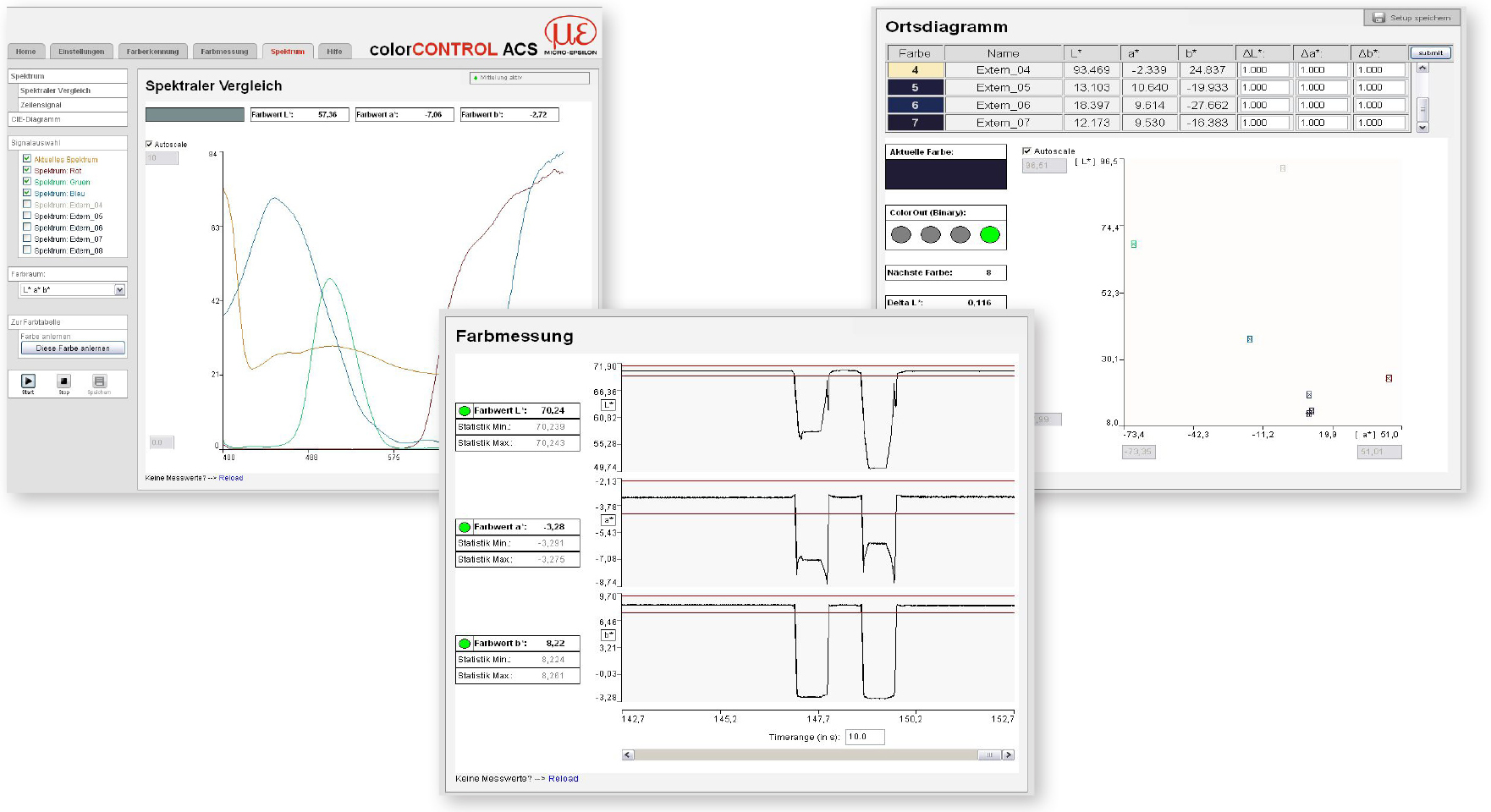The height and width of the screenshot is (812, 1491).
Task: Click up arrow of Ortsdiagramm table scrollbar
Action: coord(1422,68)
